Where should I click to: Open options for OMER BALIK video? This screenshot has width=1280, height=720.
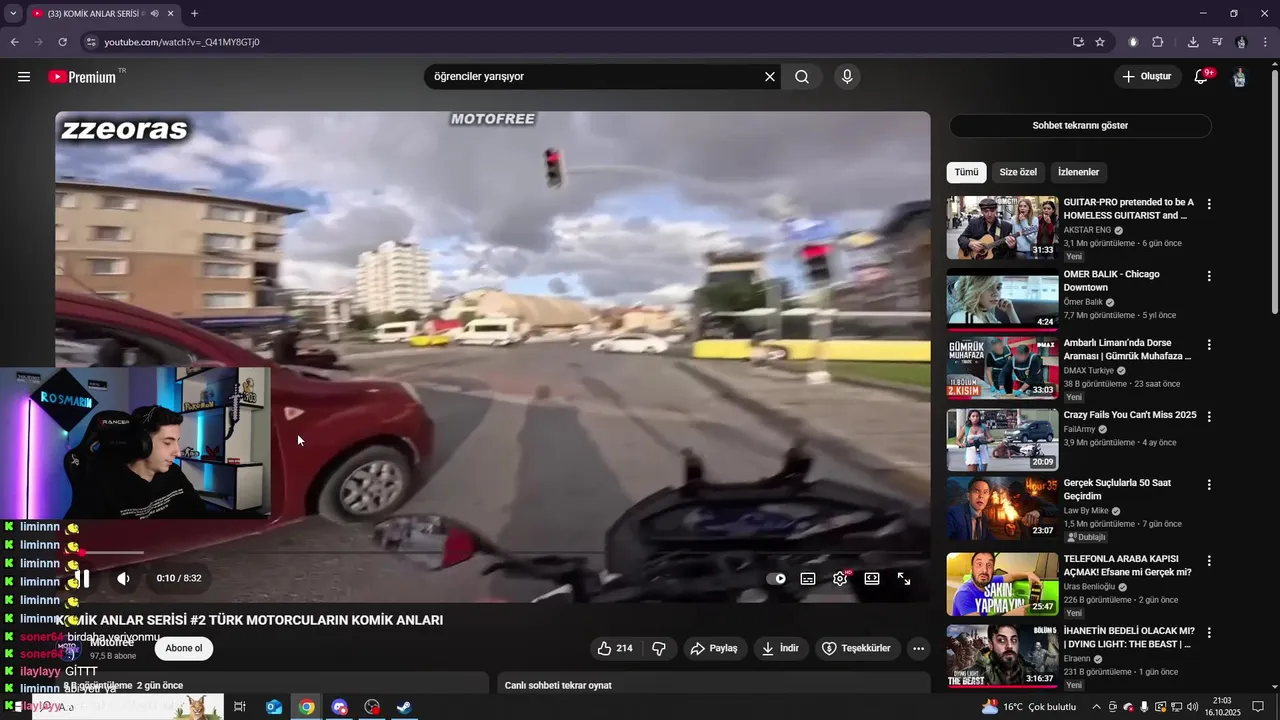pos(1209,276)
